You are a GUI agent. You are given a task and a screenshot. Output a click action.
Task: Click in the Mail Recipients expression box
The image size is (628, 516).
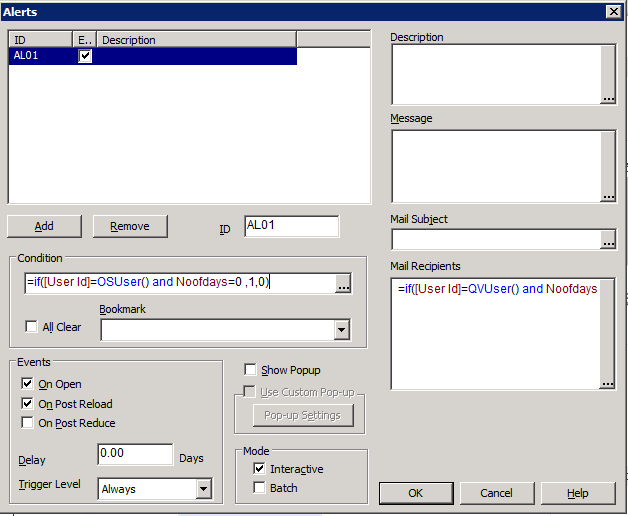click(x=496, y=333)
